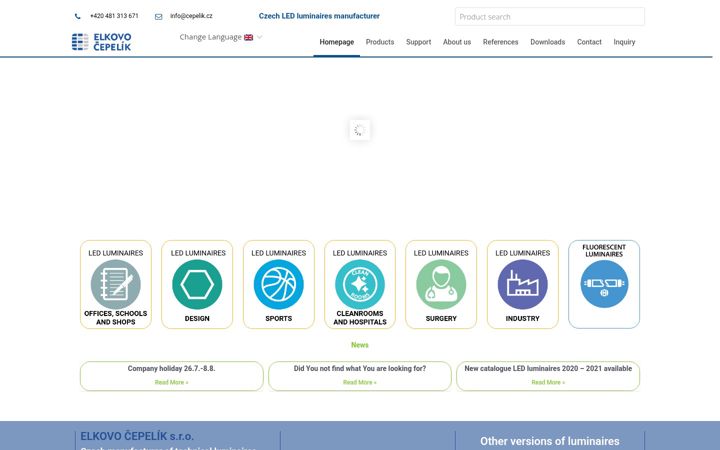The image size is (720, 450).
Task: Open the Inquiry page
Action: pos(624,42)
